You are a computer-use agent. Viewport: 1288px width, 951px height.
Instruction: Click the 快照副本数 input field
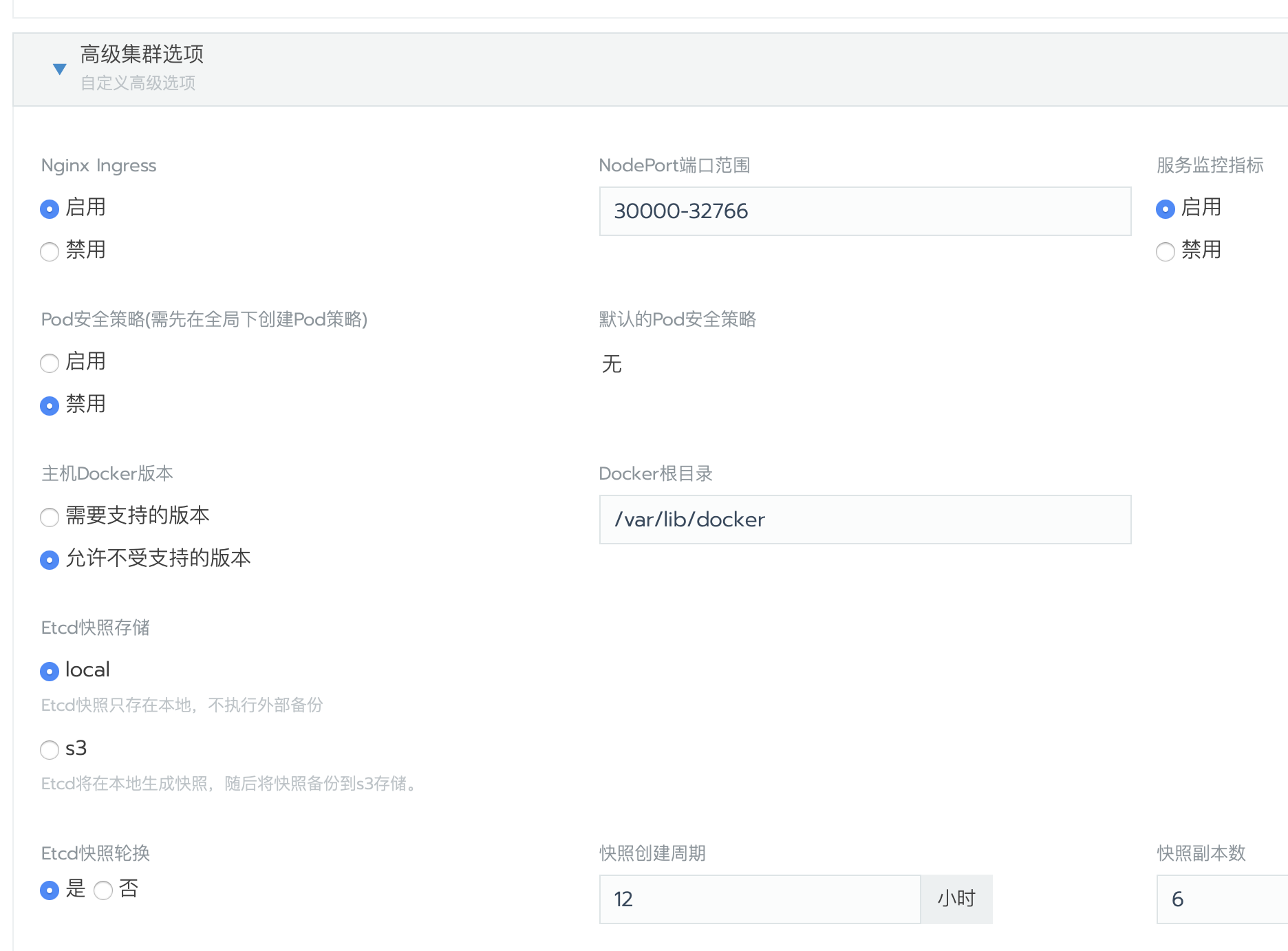pos(1222,899)
